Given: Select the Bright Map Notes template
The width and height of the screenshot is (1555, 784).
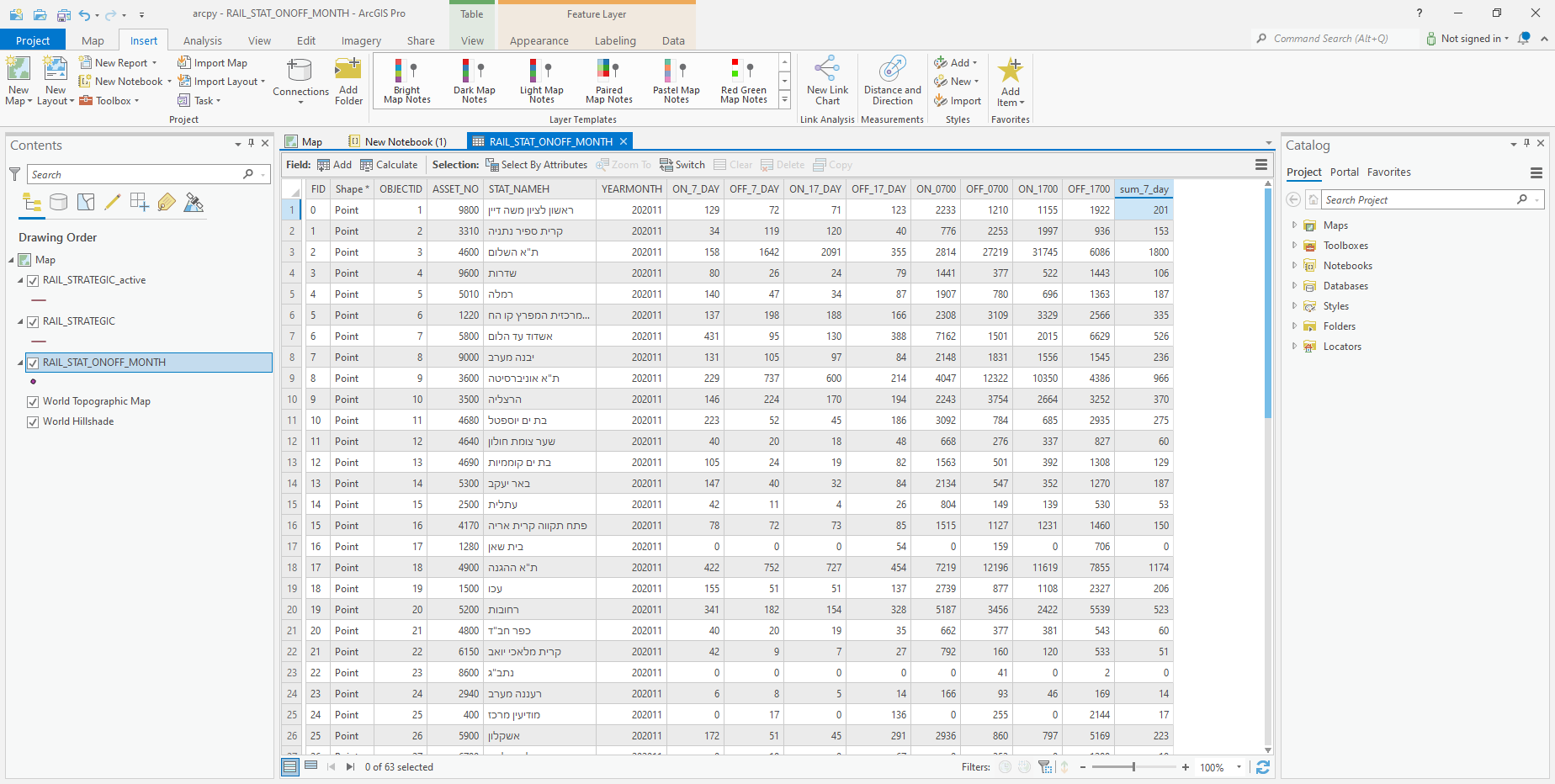Looking at the screenshot, I should [x=406, y=81].
